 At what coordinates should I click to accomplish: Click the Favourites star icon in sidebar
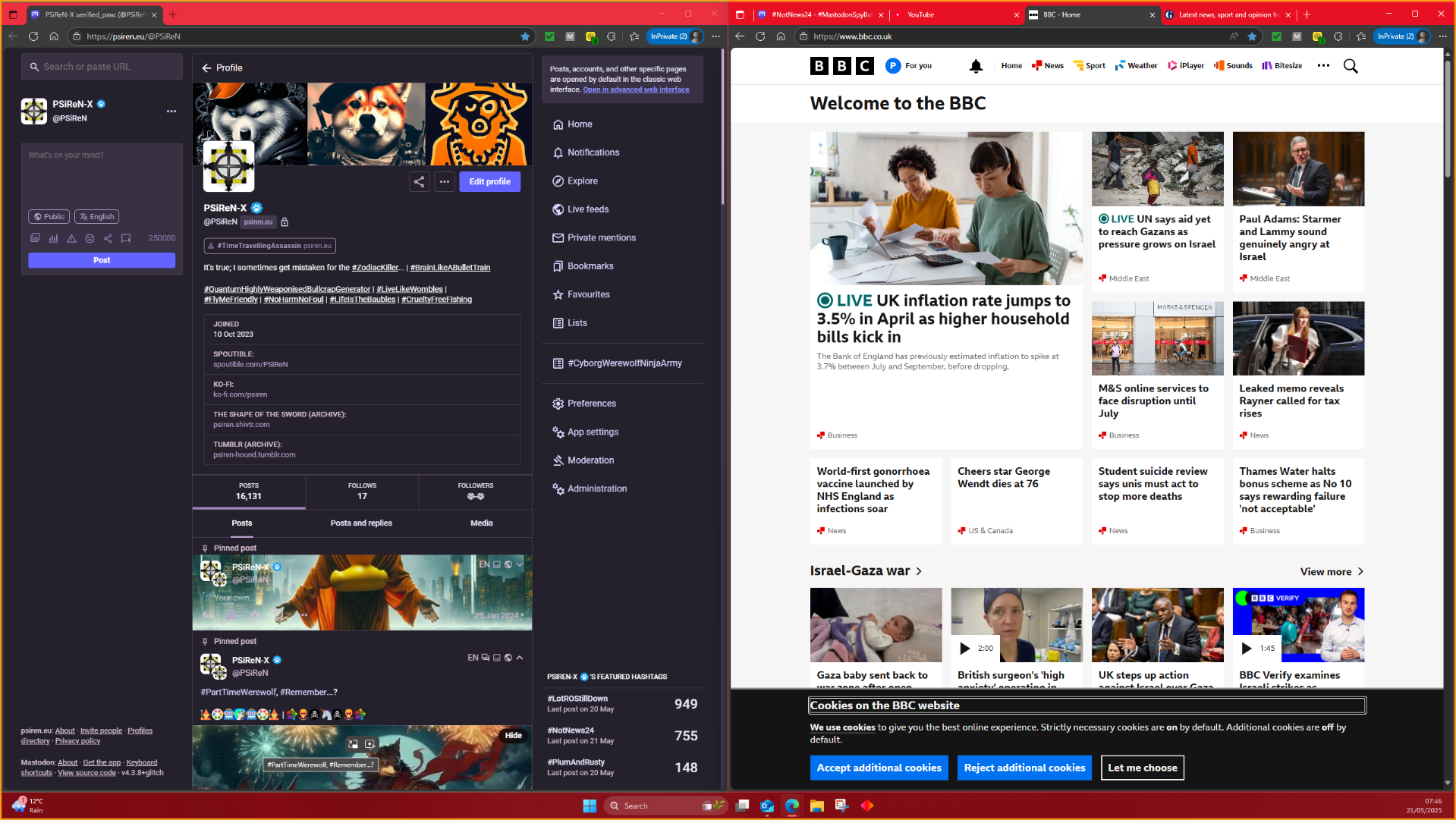[x=558, y=295]
